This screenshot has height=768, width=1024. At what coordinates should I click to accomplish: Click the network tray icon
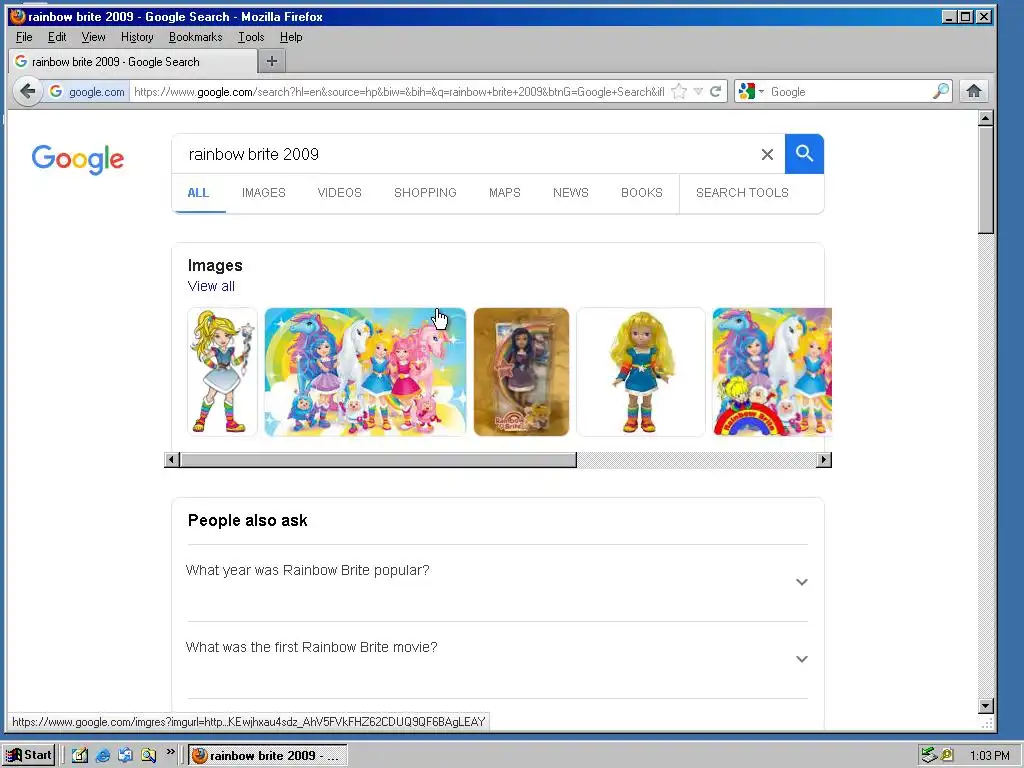click(x=929, y=756)
